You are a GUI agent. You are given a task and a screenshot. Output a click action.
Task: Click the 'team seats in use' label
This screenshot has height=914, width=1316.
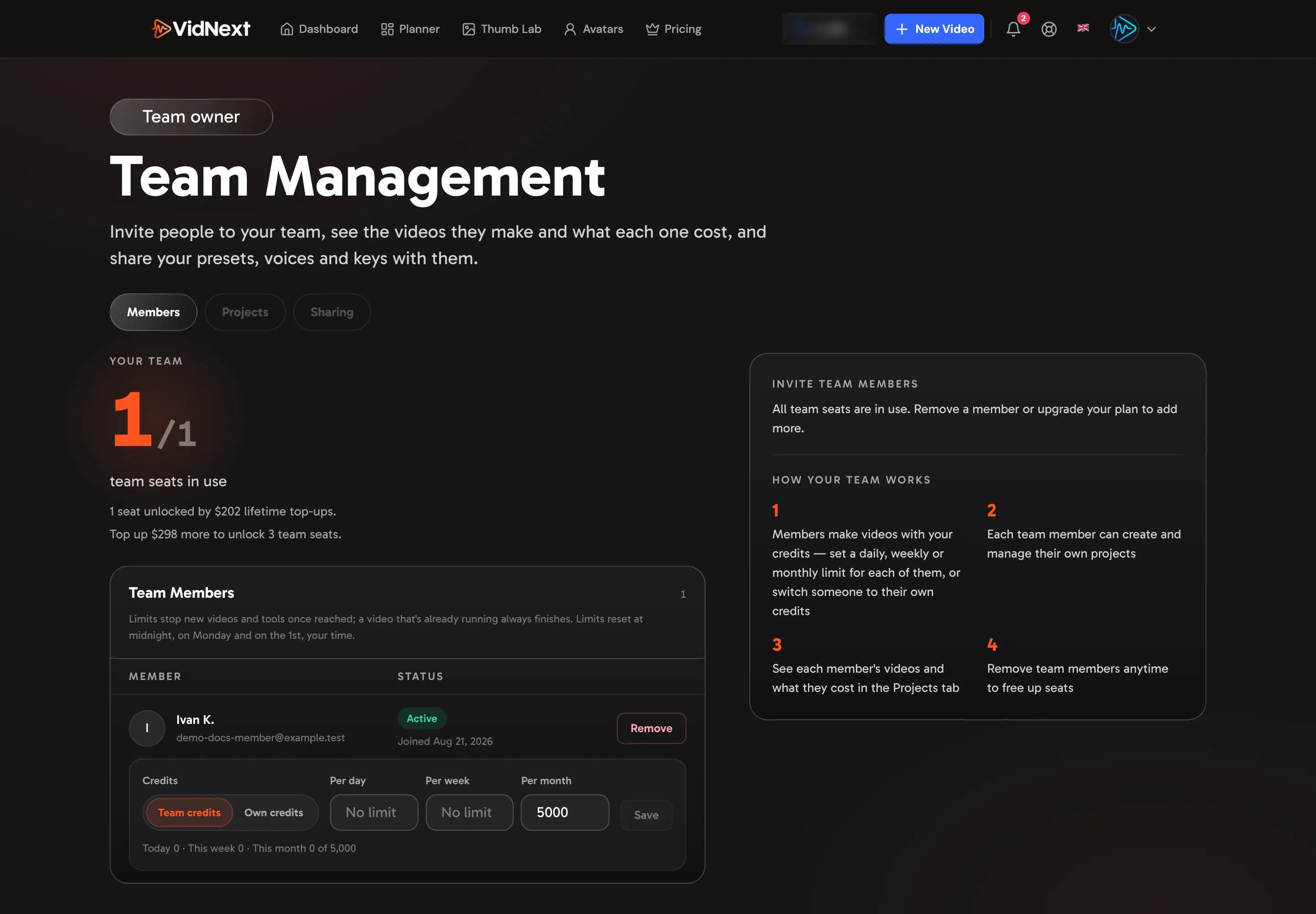point(168,481)
